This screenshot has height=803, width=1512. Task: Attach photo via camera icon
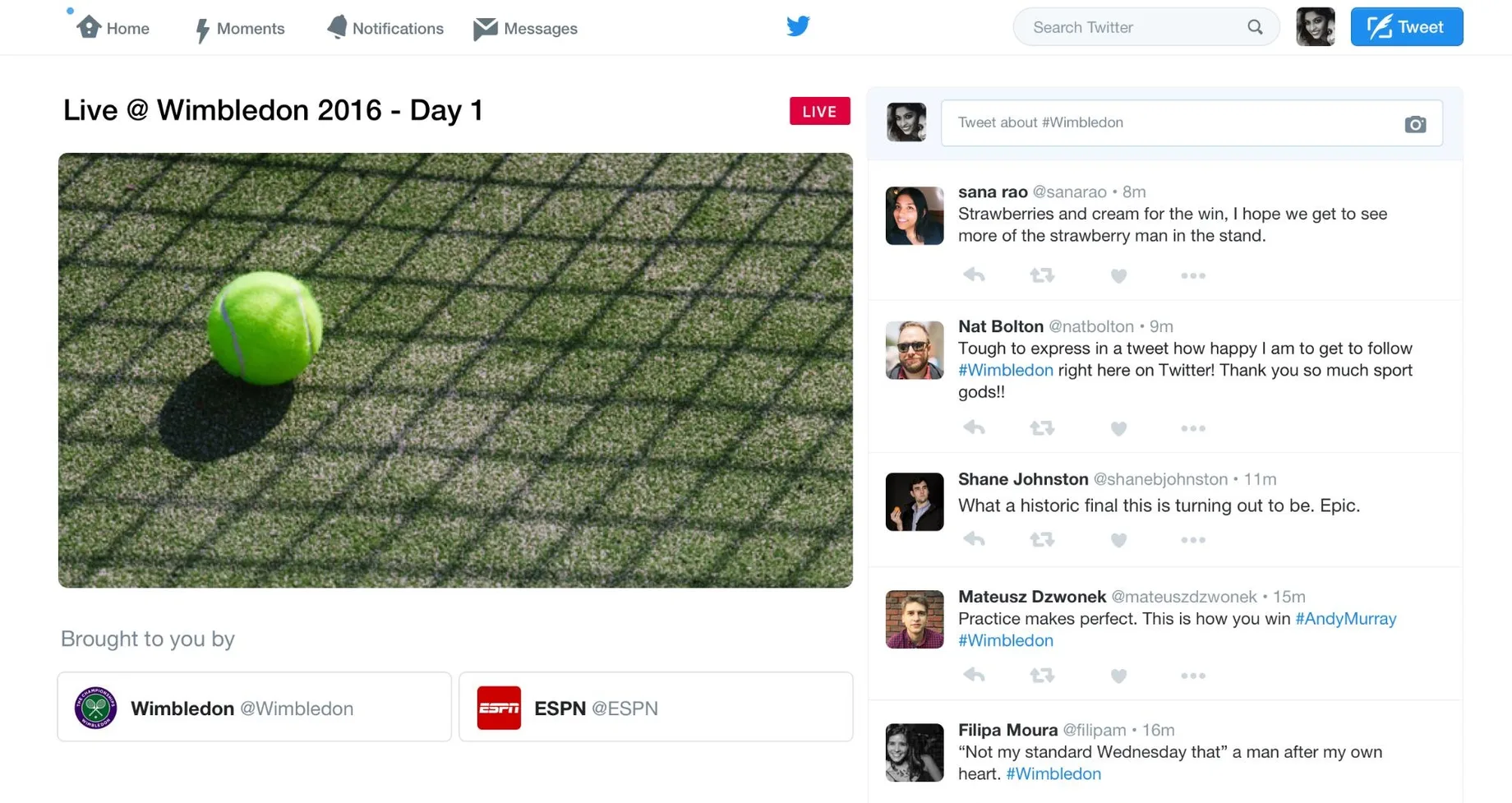click(1415, 124)
